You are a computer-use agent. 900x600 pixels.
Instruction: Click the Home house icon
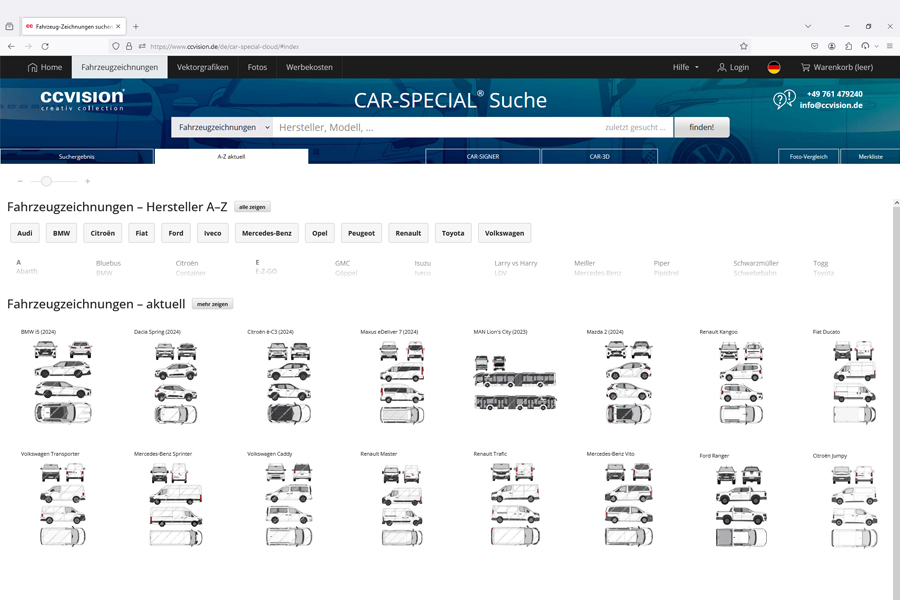[x=32, y=67]
